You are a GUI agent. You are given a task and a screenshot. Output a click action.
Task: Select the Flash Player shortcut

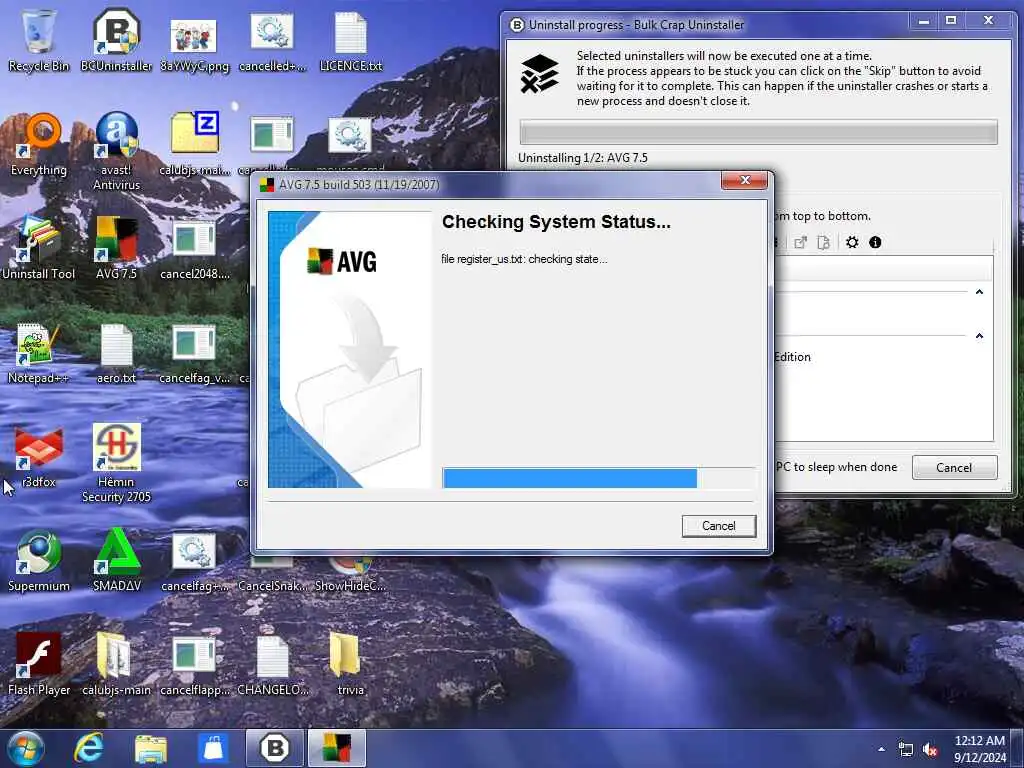[39, 665]
